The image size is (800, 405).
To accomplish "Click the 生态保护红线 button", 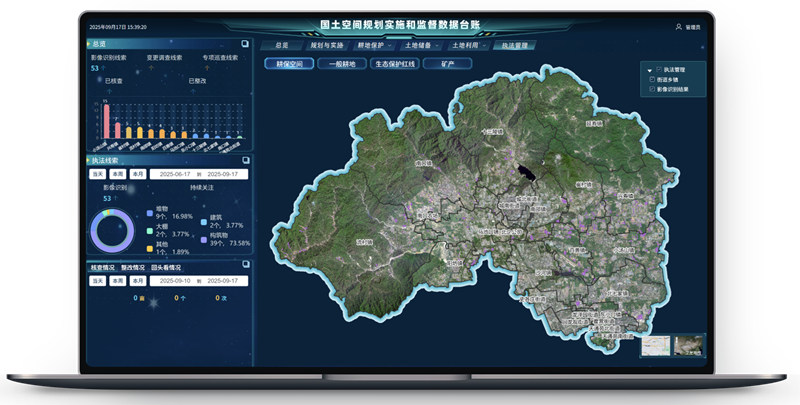I will click(393, 64).
